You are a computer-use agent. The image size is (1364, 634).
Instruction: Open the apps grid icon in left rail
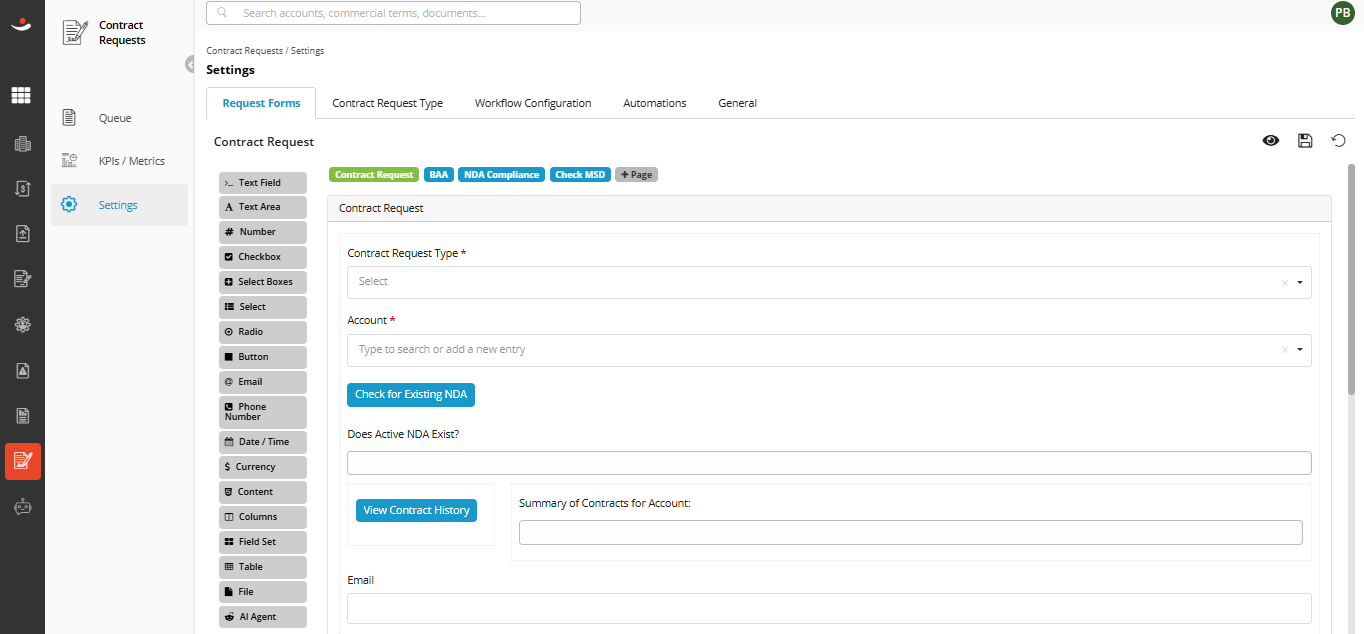[x=22, y=95]
